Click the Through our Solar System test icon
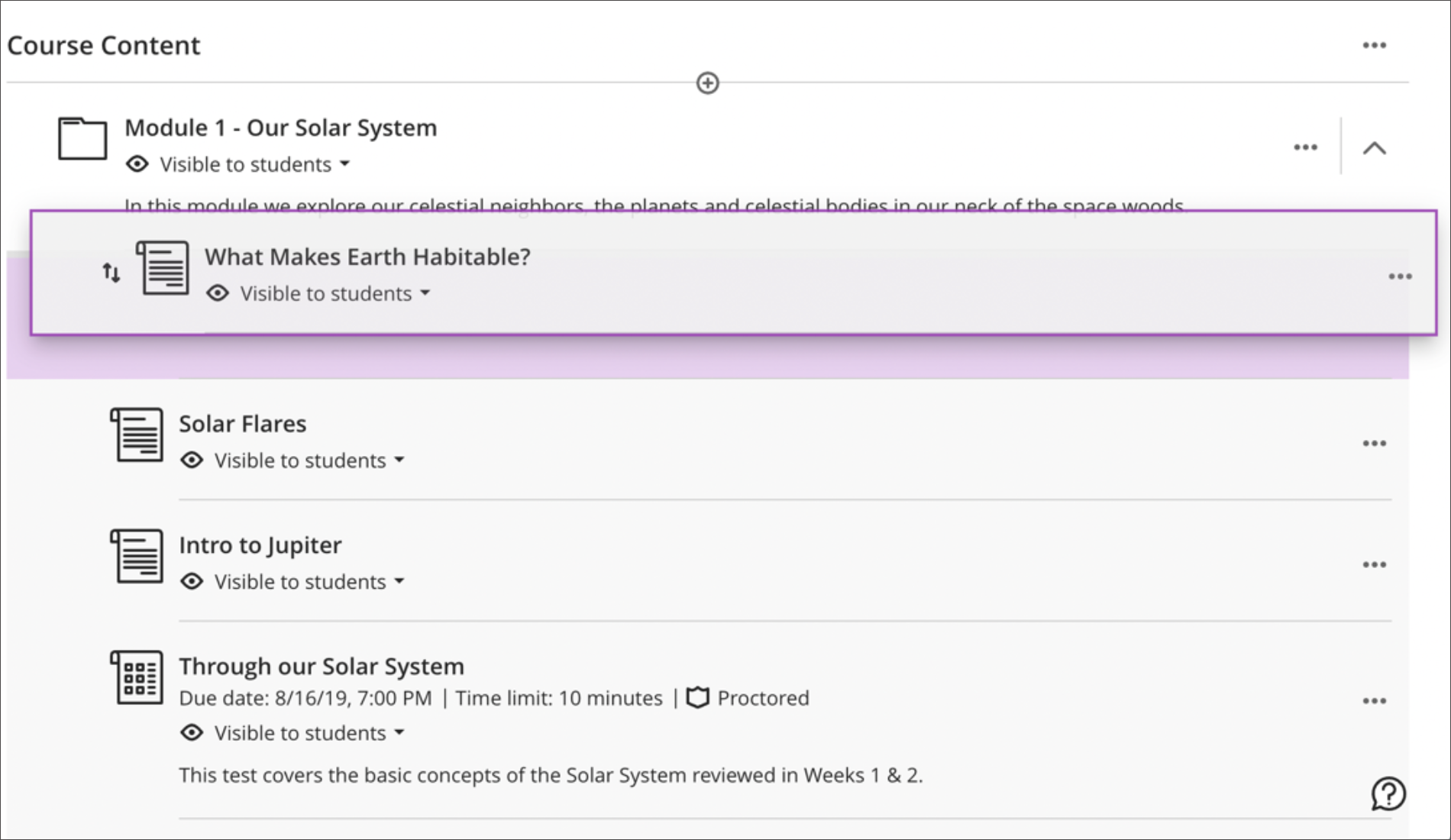 tap(137, 677)
